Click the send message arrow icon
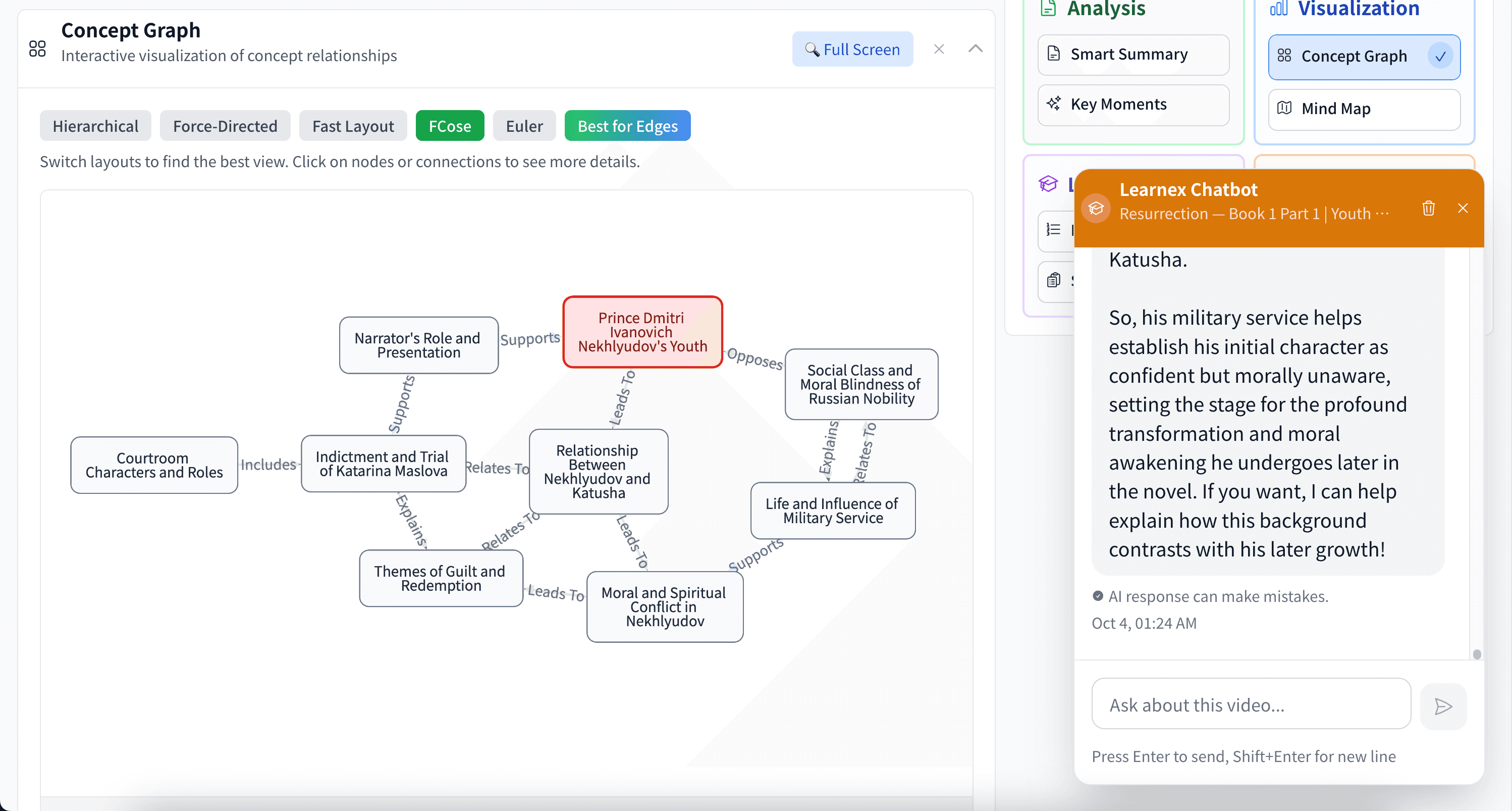The width and height of the screenshot is (1512, 811). [1443, 706]
